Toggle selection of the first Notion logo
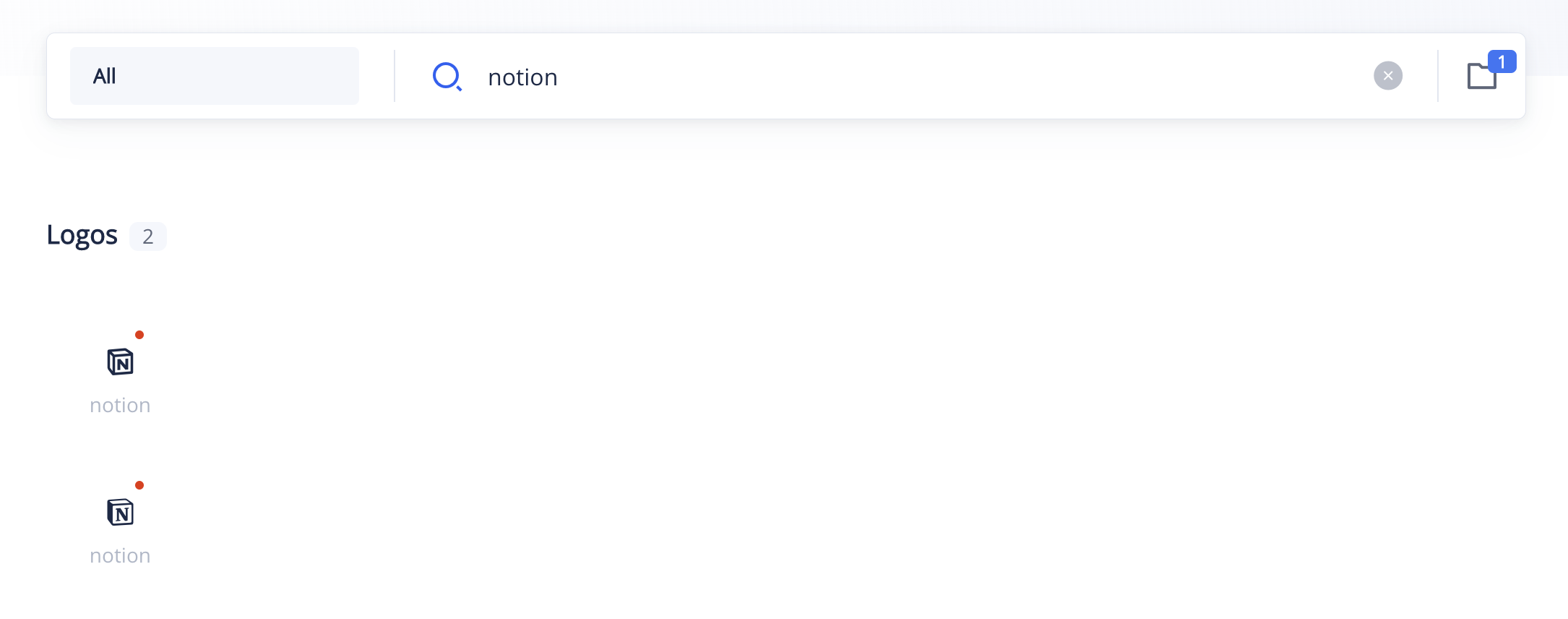 [x=121, y=363]
